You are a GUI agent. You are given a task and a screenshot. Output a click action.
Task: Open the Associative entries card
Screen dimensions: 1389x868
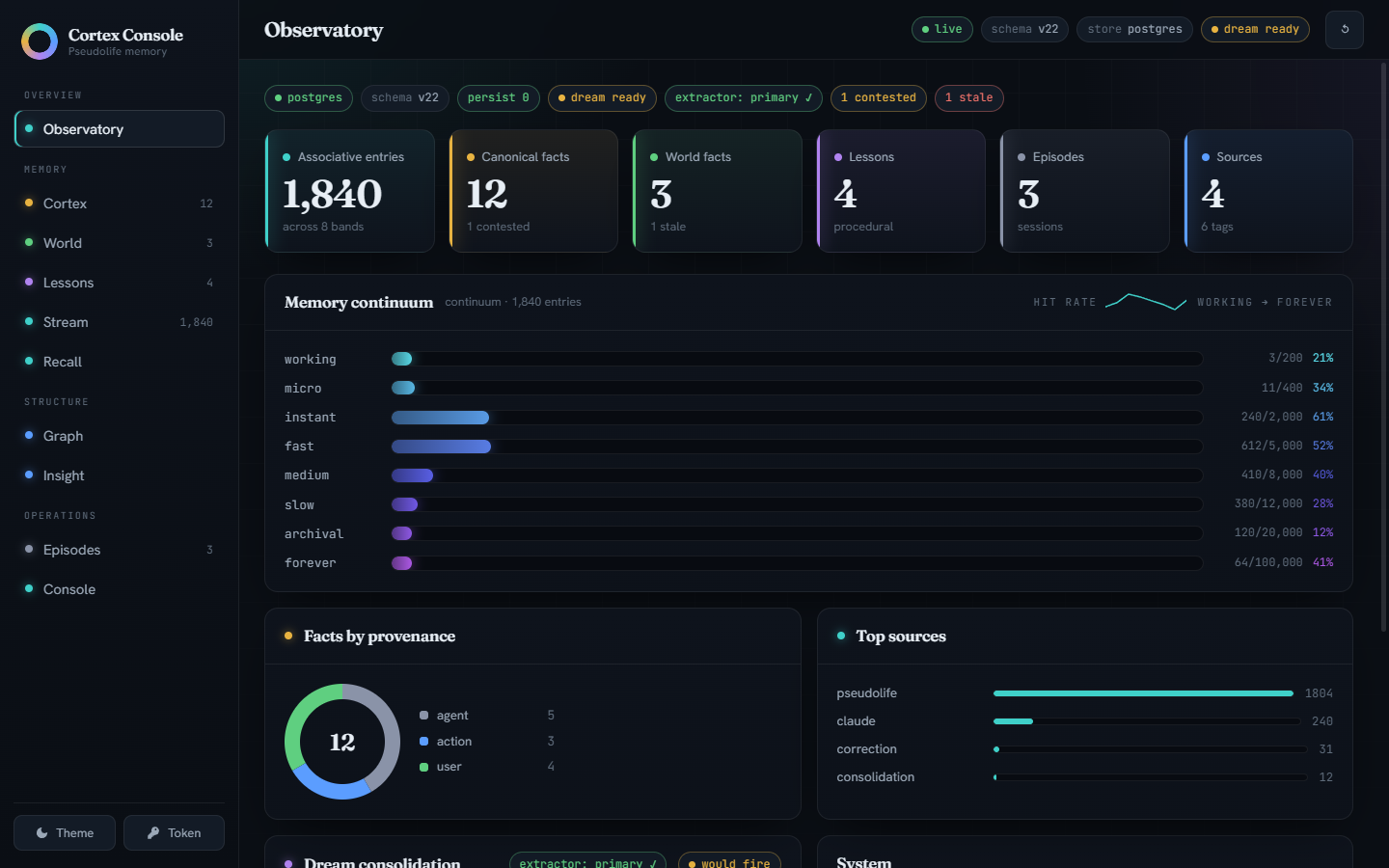point(350,191)
